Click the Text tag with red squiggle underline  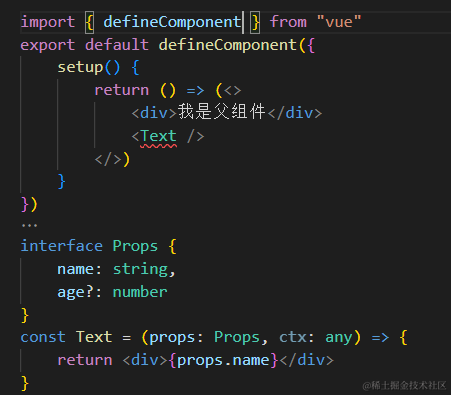pos(158,136)
